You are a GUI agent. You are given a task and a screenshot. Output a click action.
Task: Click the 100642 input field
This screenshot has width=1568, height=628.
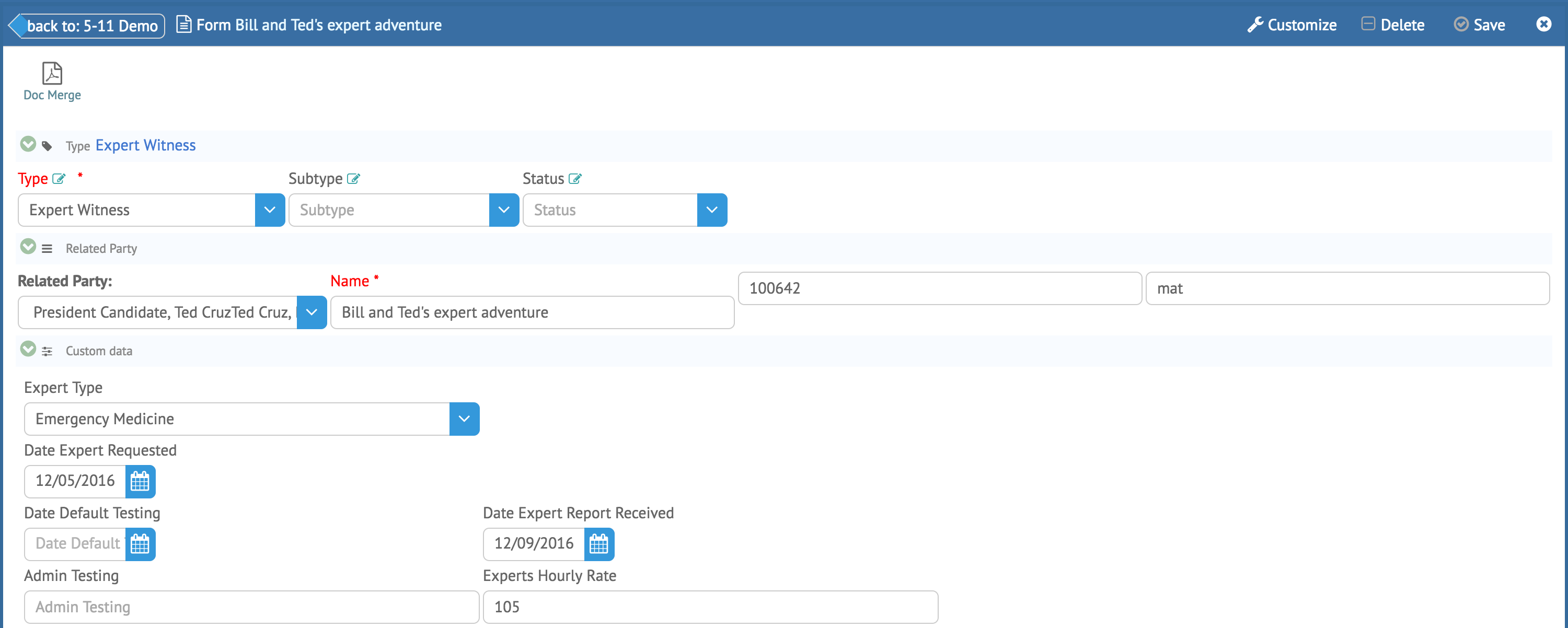(x=939, y=288)
